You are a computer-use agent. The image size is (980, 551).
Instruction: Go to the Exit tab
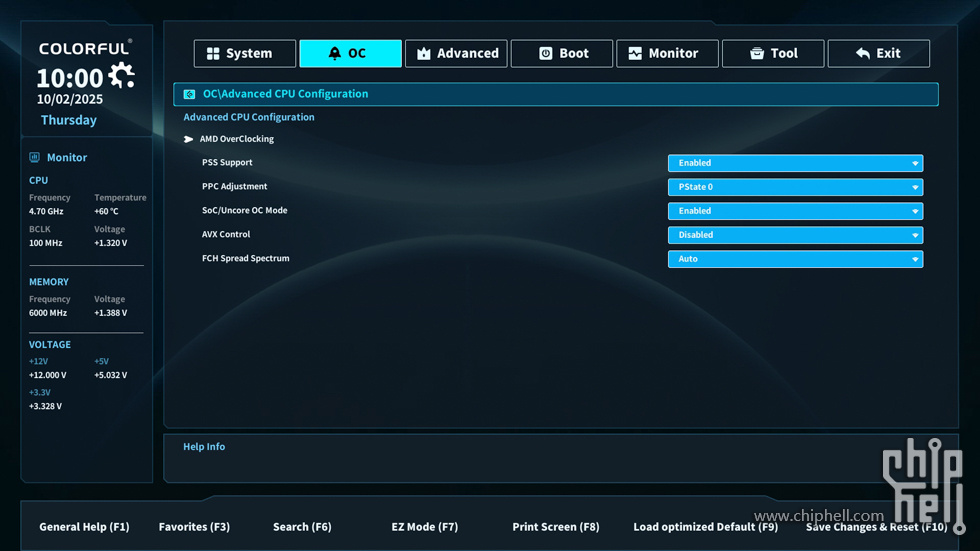[878, 53]
